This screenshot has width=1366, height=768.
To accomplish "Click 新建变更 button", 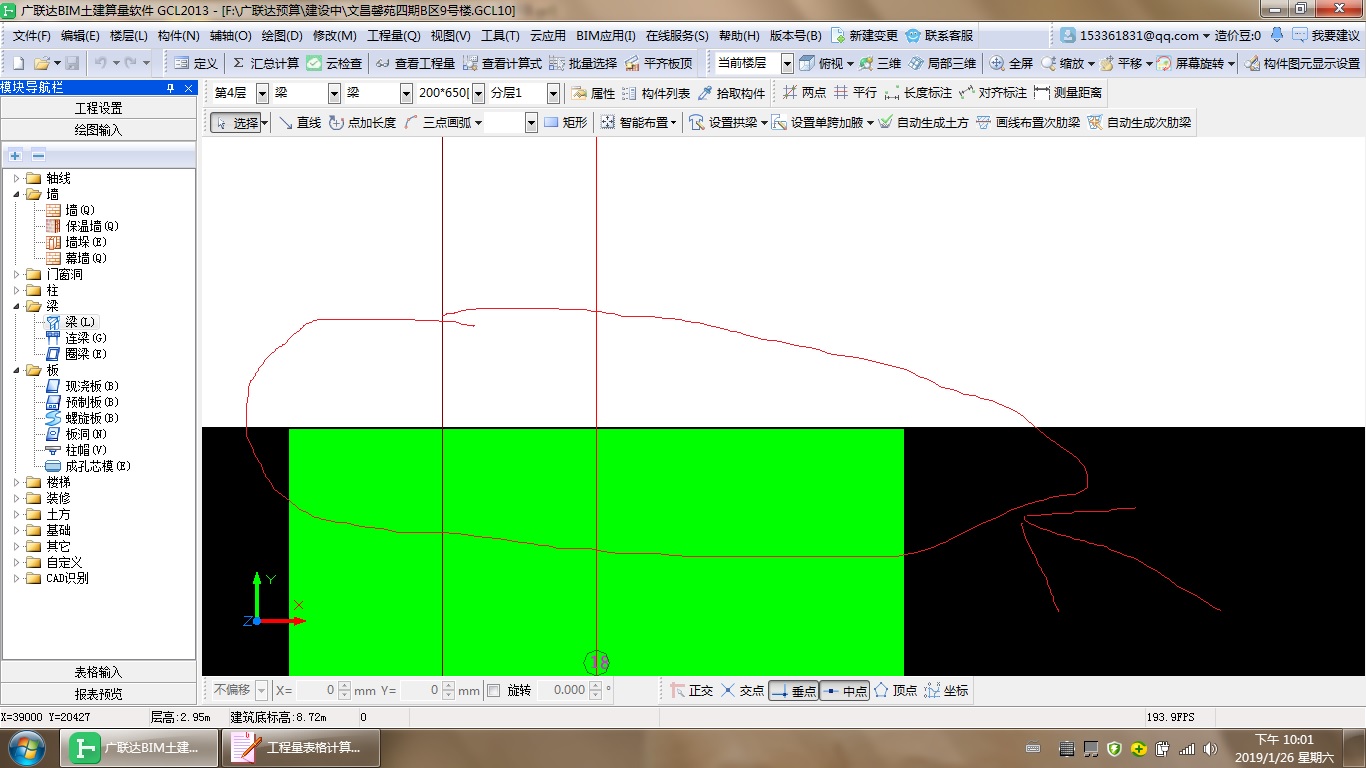I will (864, 35).
